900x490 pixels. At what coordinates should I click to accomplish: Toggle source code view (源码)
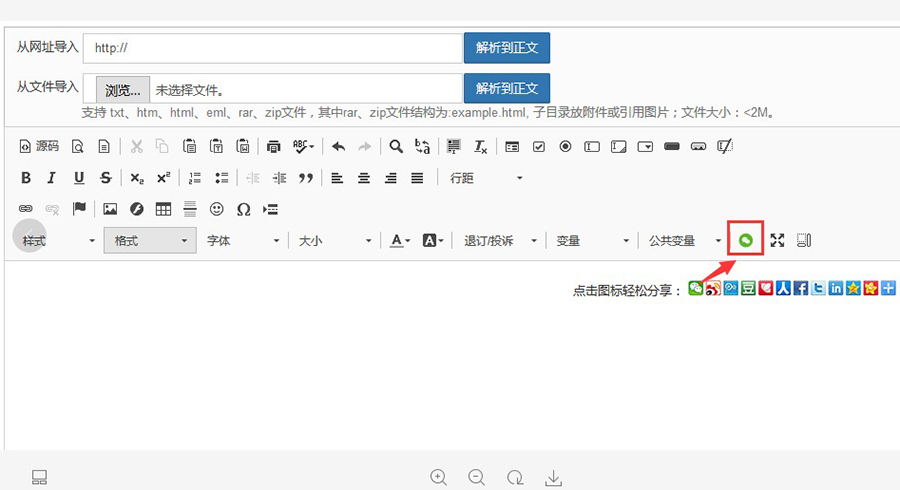click(40, 147)
